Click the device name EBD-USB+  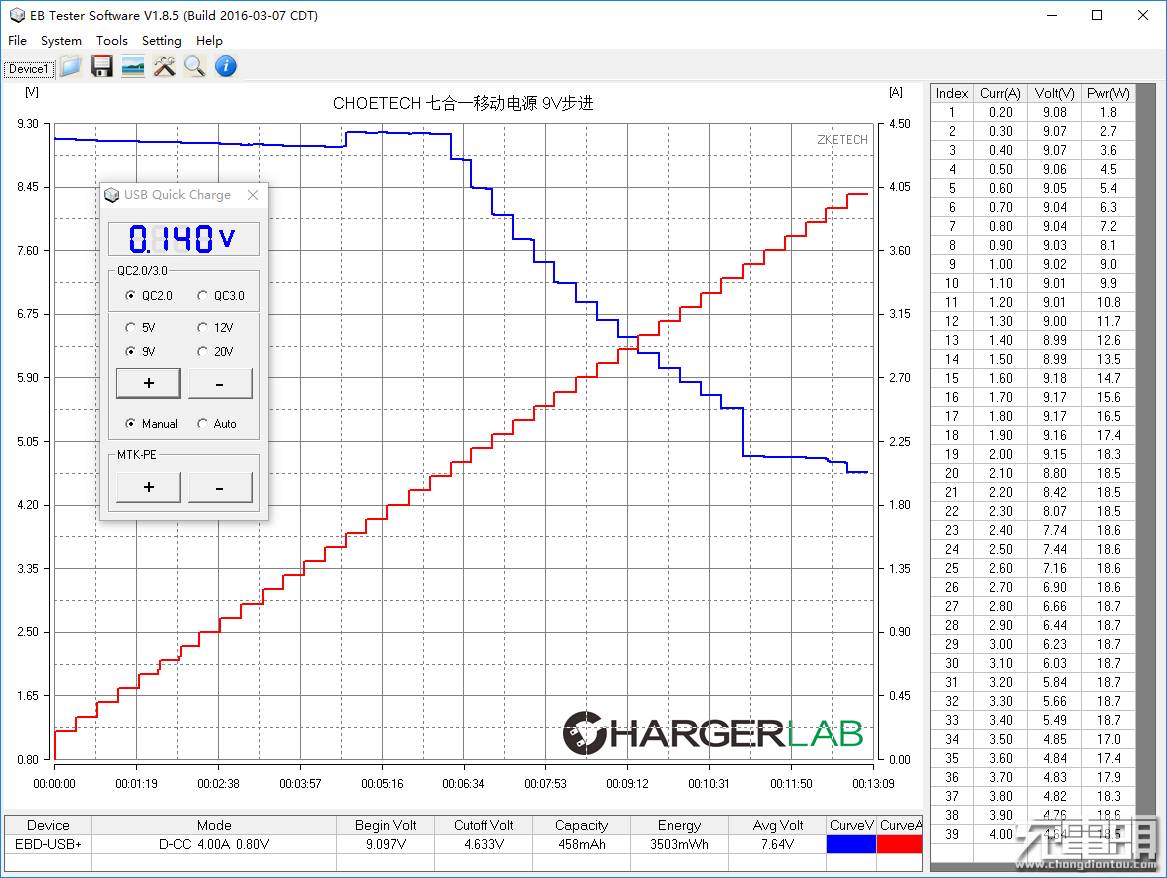48,844
